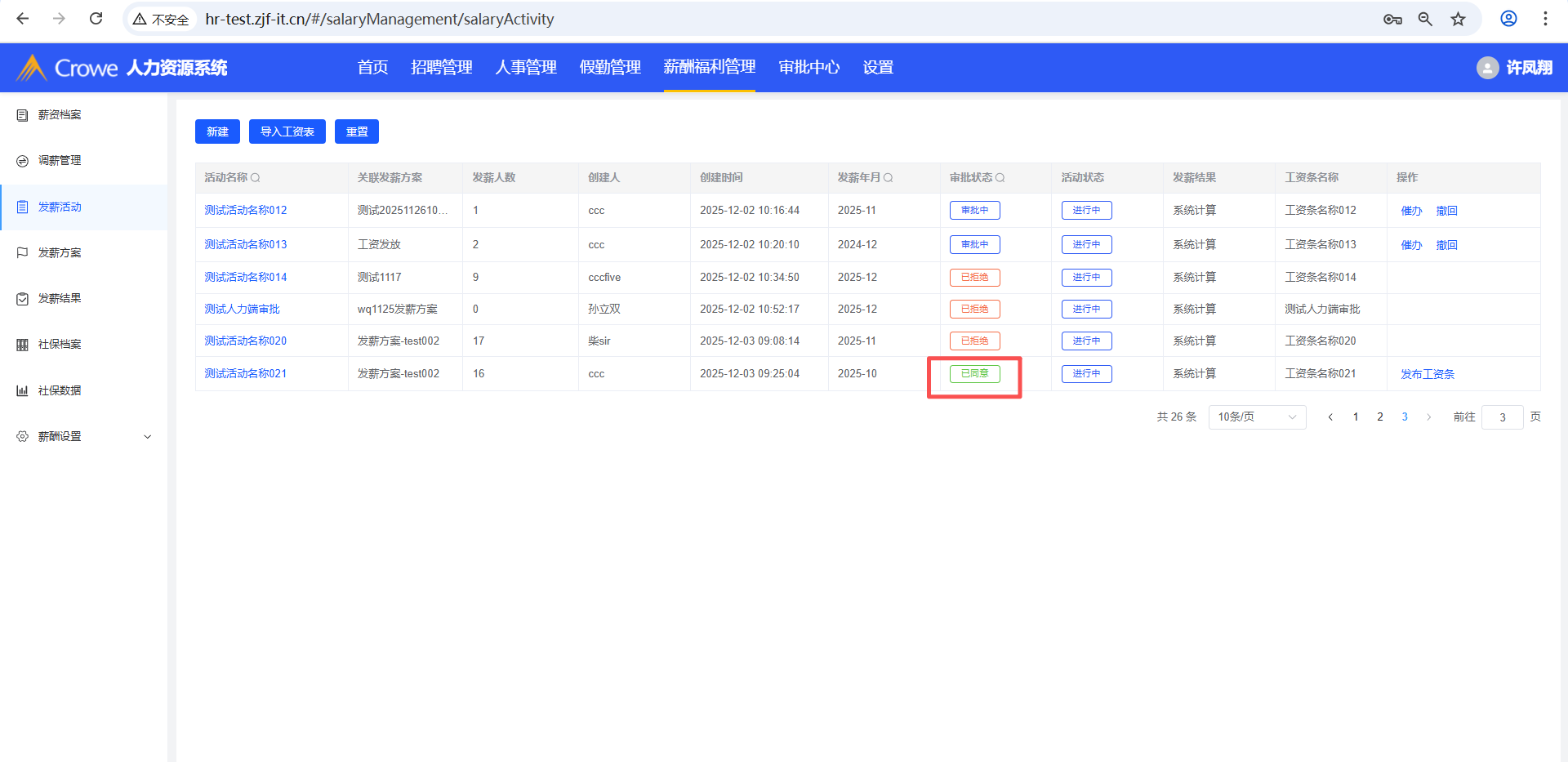Click the user avatar icon beside 许凤翔
This screenshot has width=1568, height=762.
click(x=1487, y=68)
